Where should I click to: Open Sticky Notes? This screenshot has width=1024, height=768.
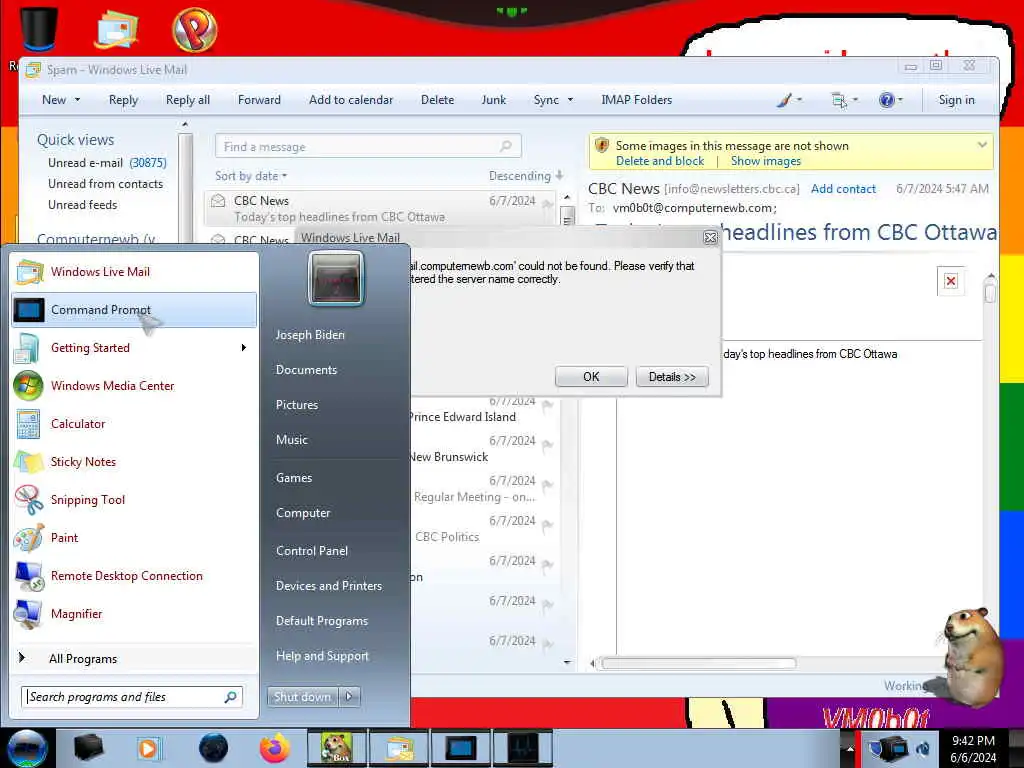click(134, 462)
